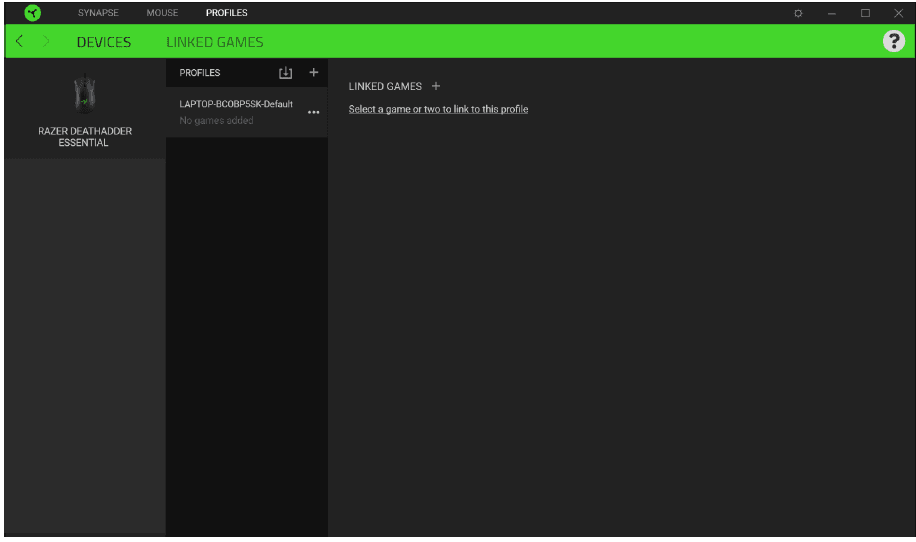This screenshot has width=916, height=542.
Task: Click the Razer logo icon
Action: pos(33,13)
